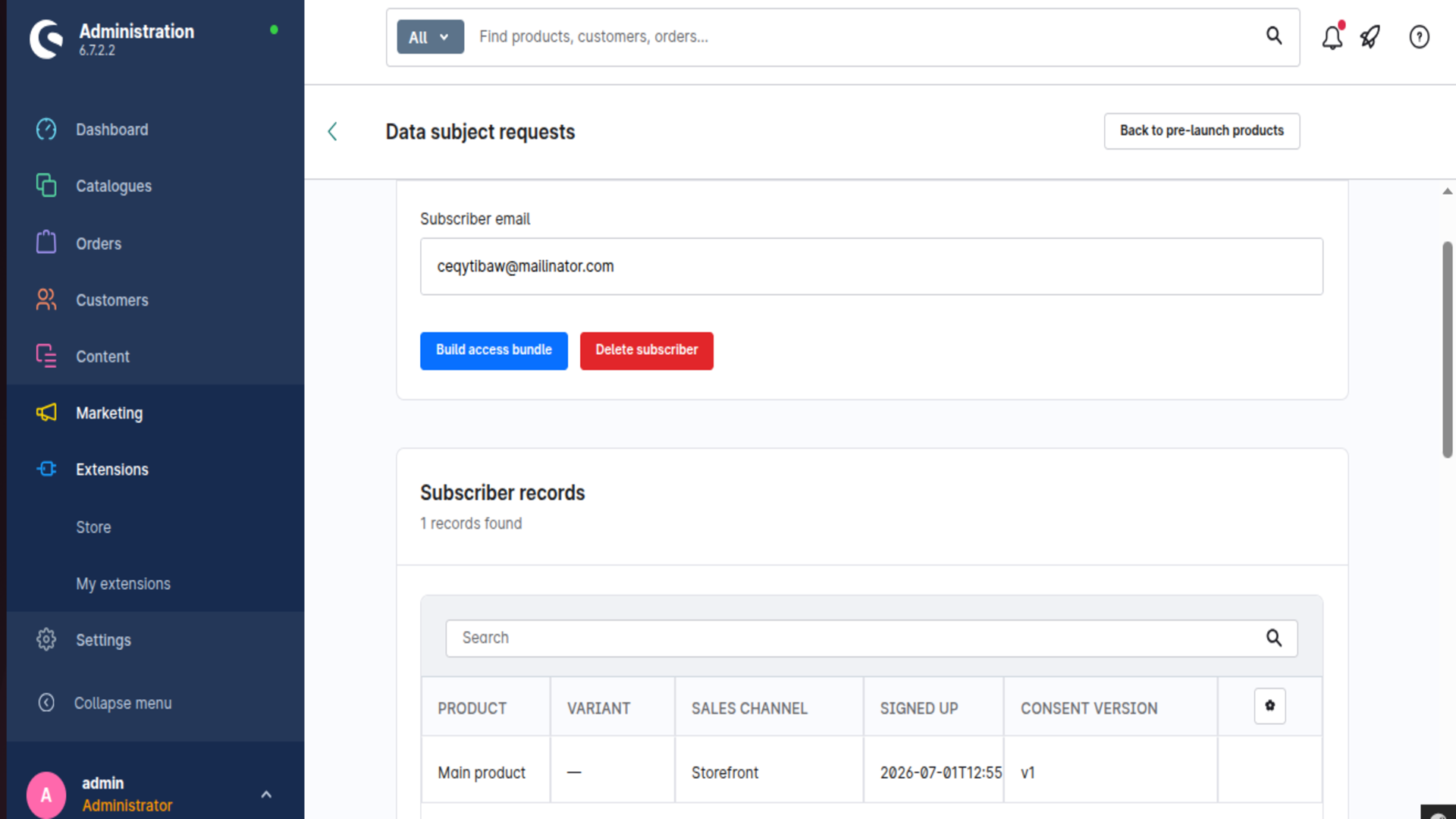This screenshot has width=1456, height=819.
Task: Open the help question mark icon
Action: coord(1419,36)
